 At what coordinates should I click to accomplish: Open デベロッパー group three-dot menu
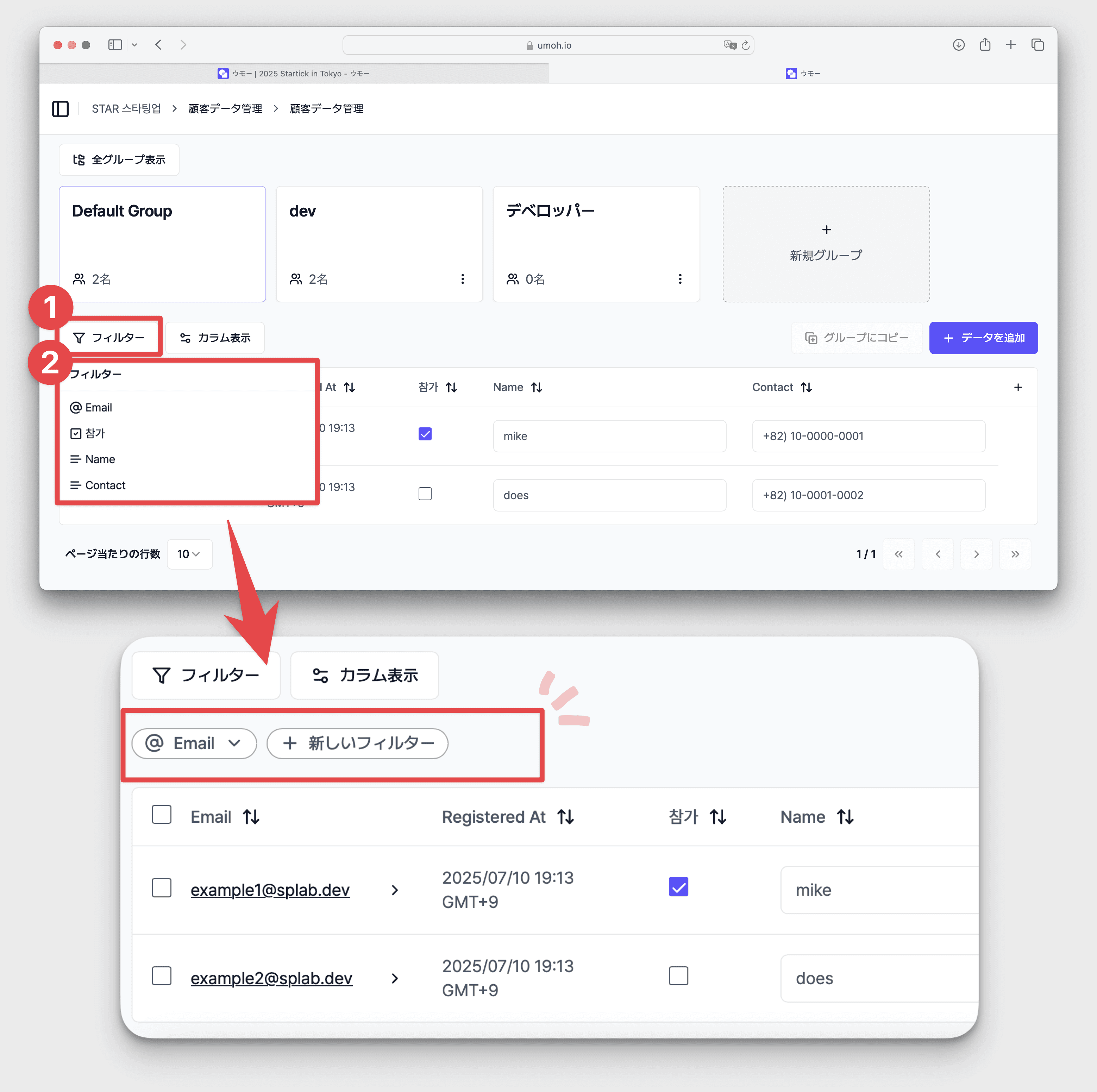[x=680, y=279]
